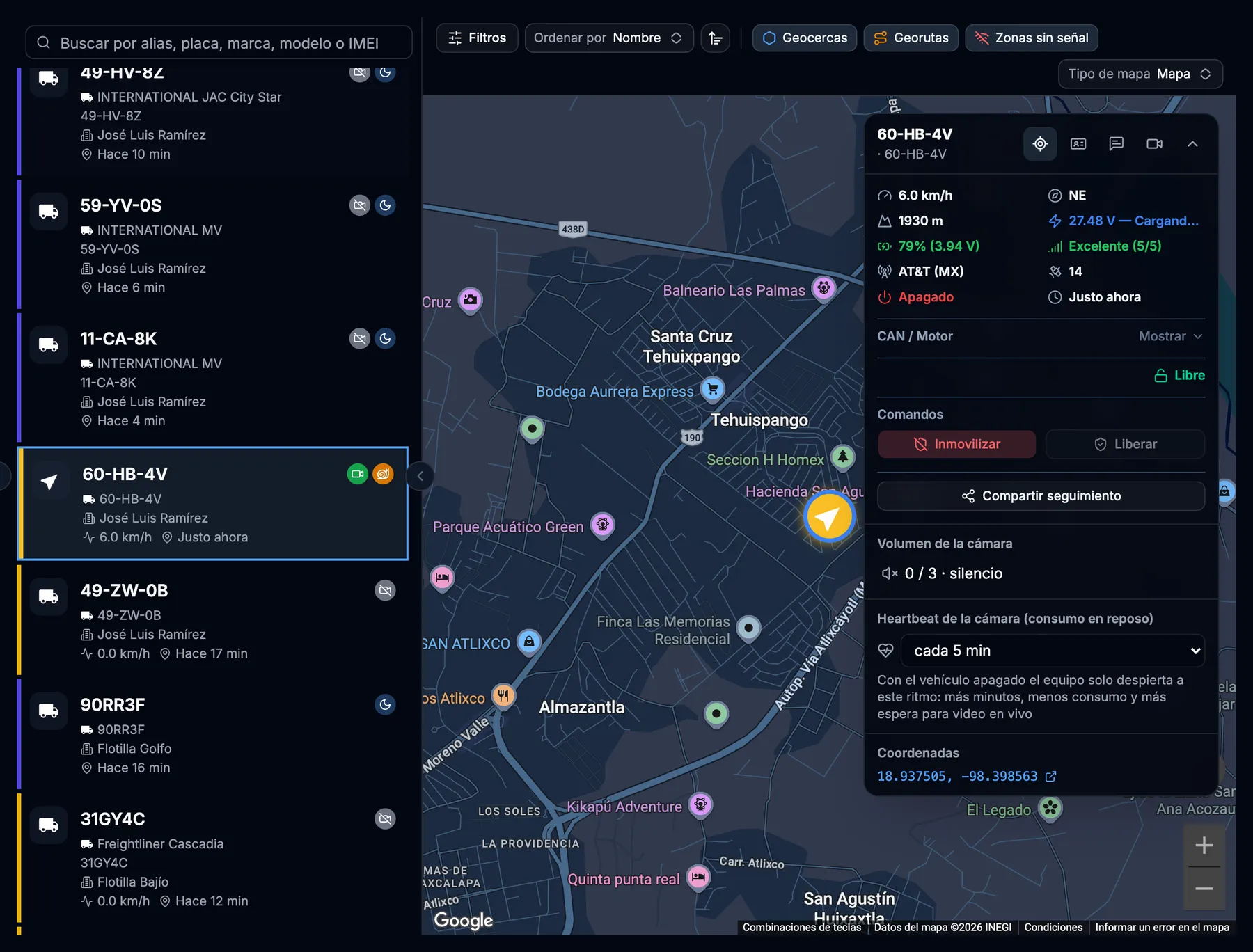
Task: Click Bodega Aurrera Express map pin
Action: click(713, 389)
